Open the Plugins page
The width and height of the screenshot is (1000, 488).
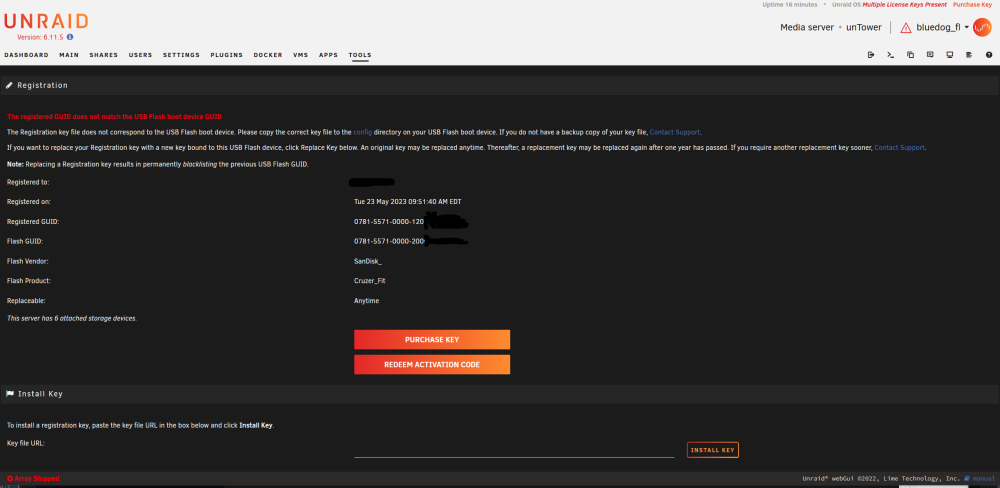point(226,55)
